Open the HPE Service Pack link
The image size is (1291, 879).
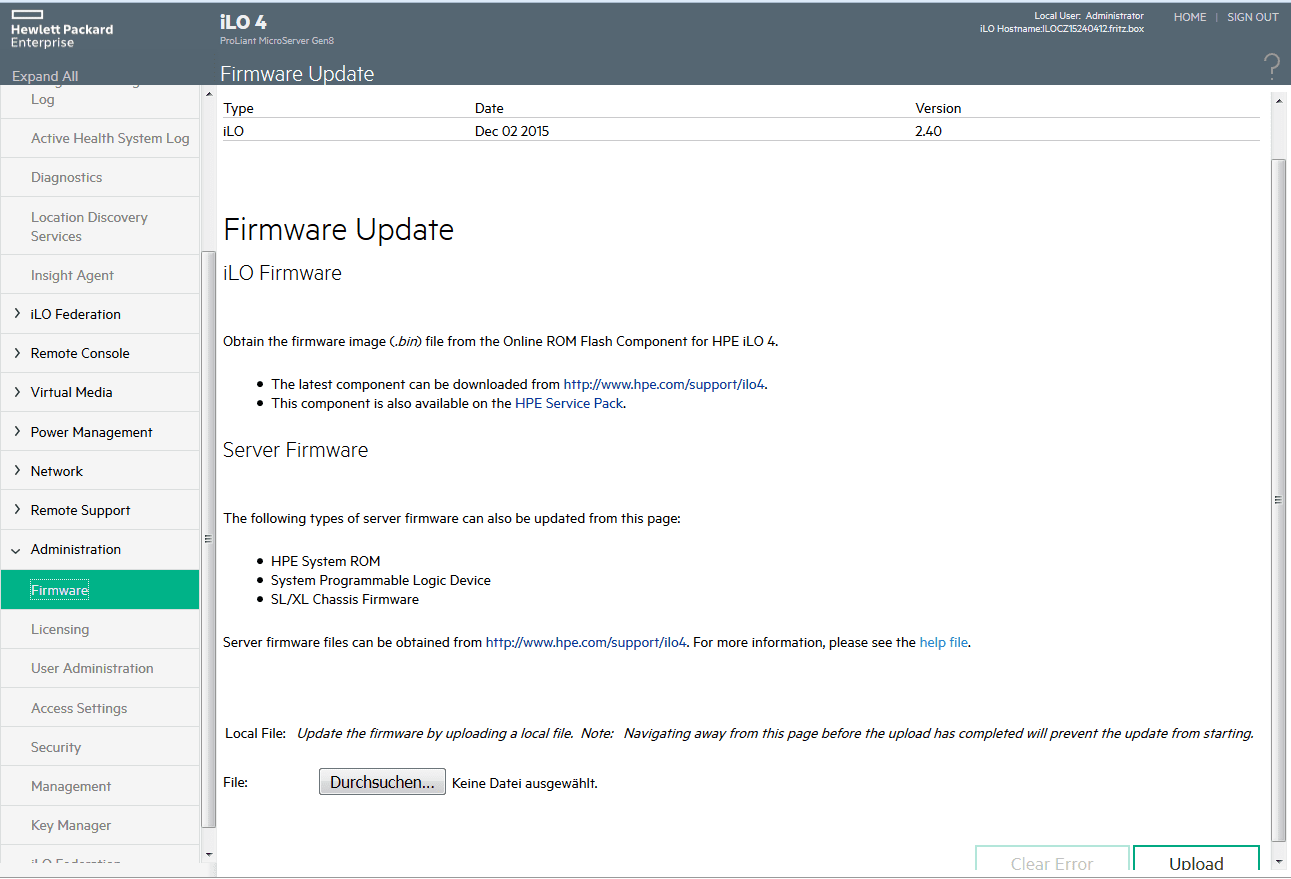point(569,403)
